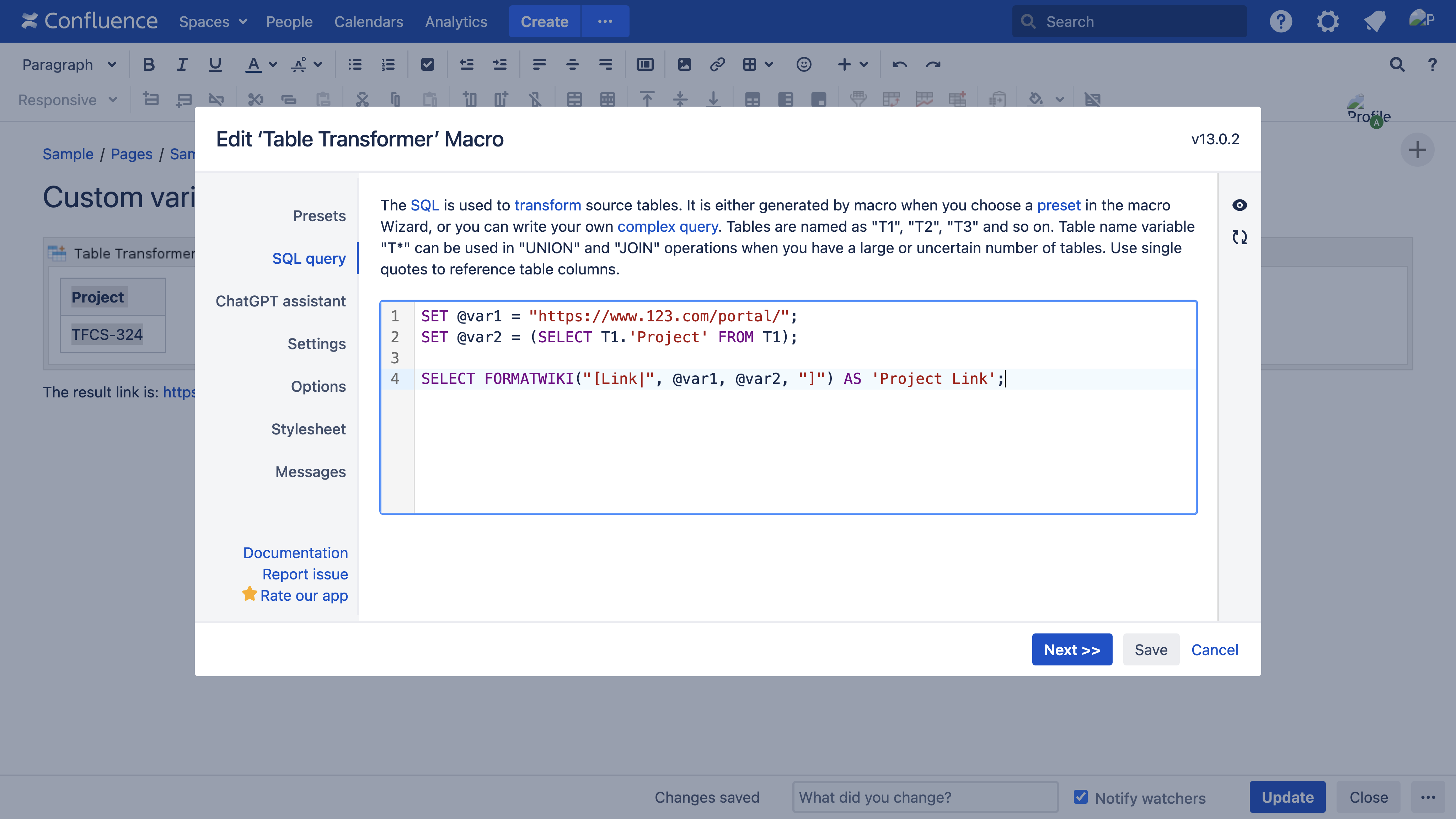Viewport: 1456px width, 819px height.
Task: Open the Stylesheet tab
Action: tap(308, 429)
